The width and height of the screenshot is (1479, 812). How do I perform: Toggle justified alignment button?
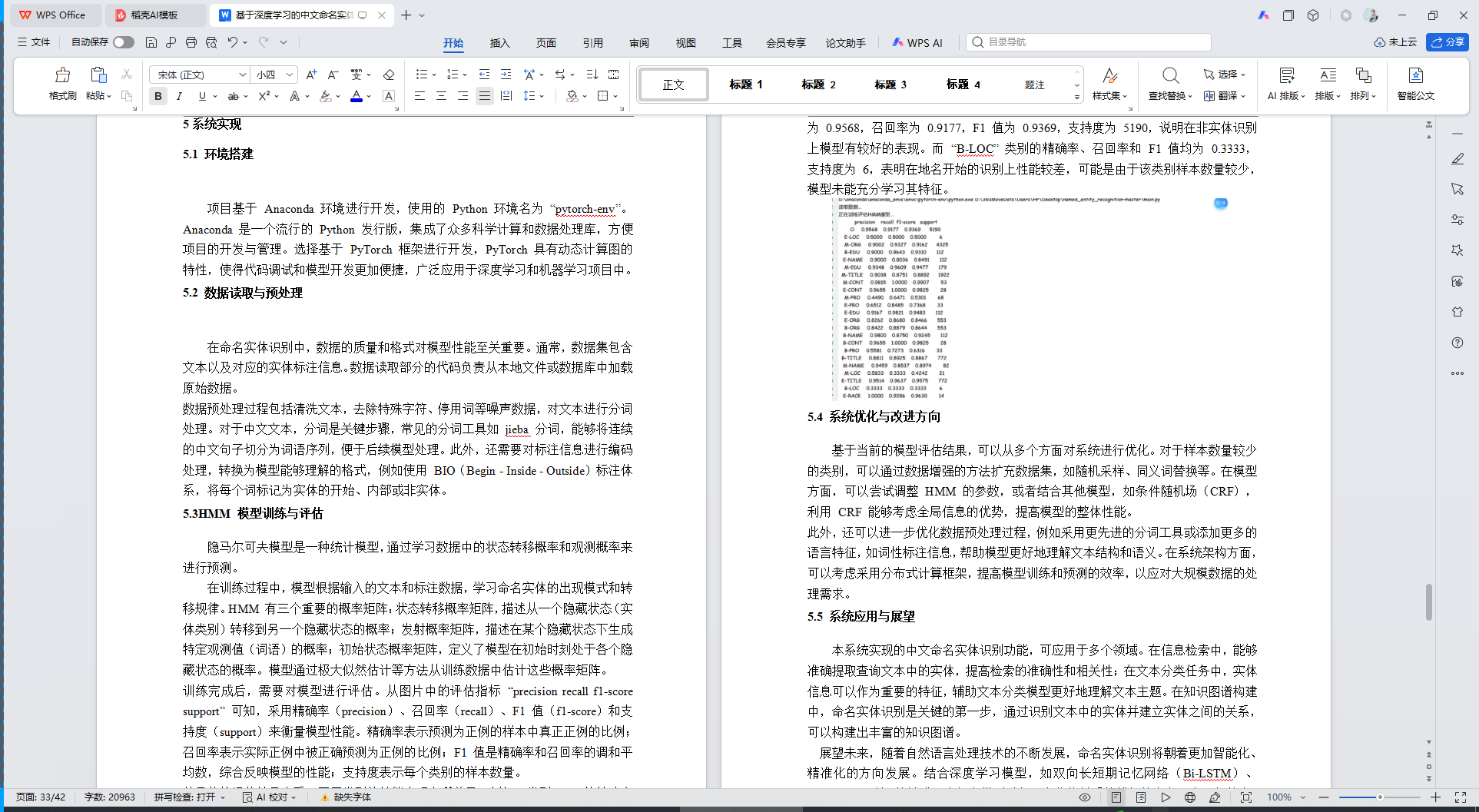[x=484, y=96]
